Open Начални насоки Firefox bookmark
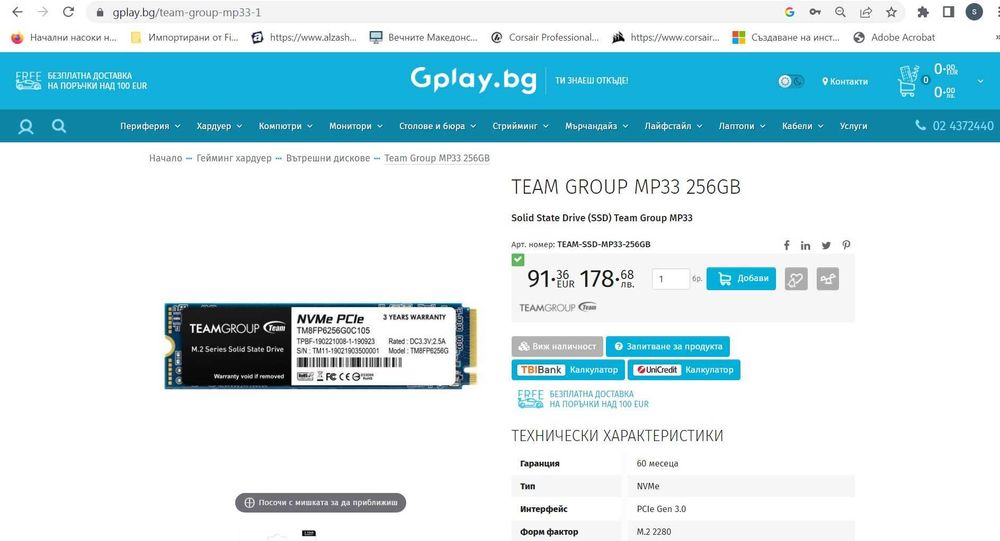This screenshot has width=1000, height=541. 64,38
